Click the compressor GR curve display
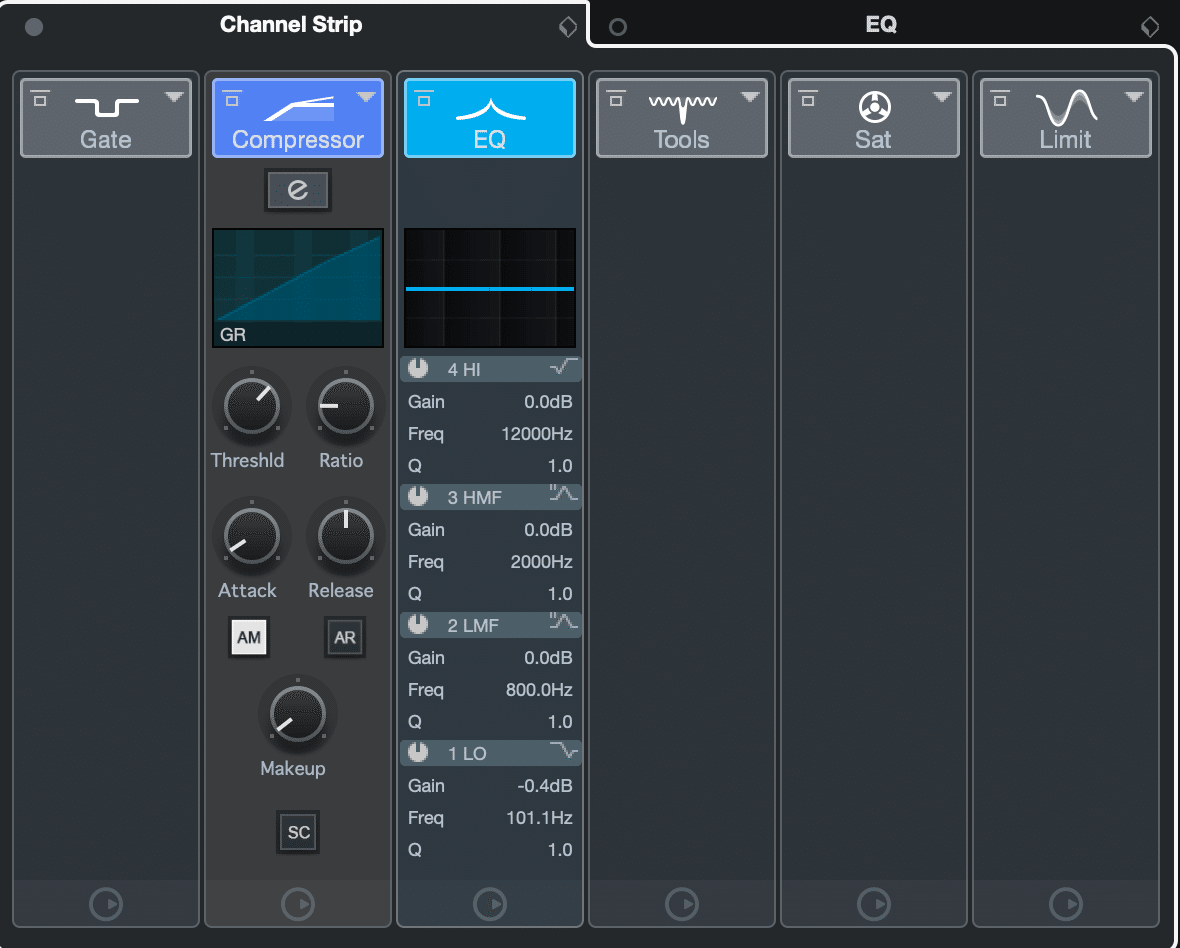1180x948 pixels. 298,287
